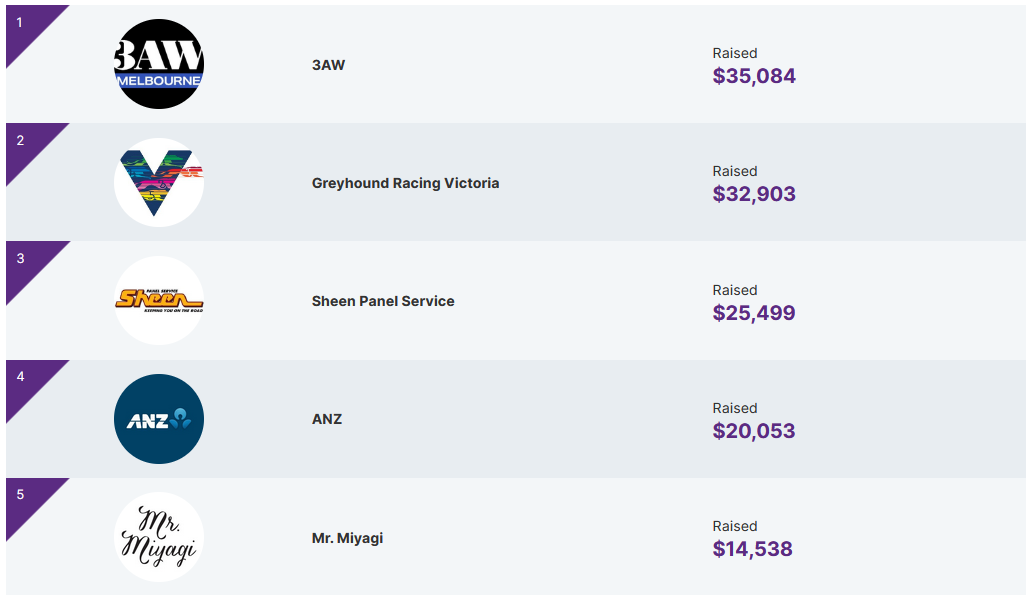
Task: Click the ANZ bank logo
Action: point(159,419)
